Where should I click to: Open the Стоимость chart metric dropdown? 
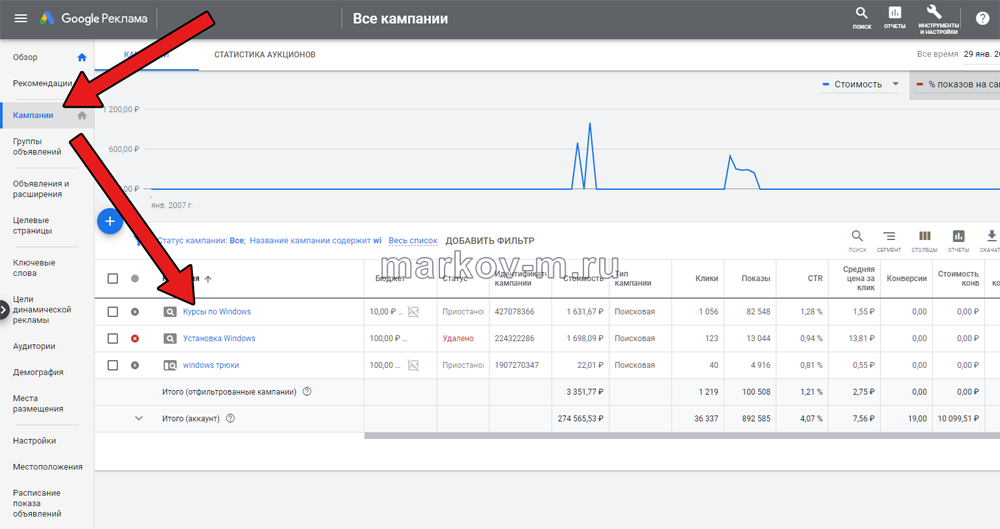tap(861, 85)
